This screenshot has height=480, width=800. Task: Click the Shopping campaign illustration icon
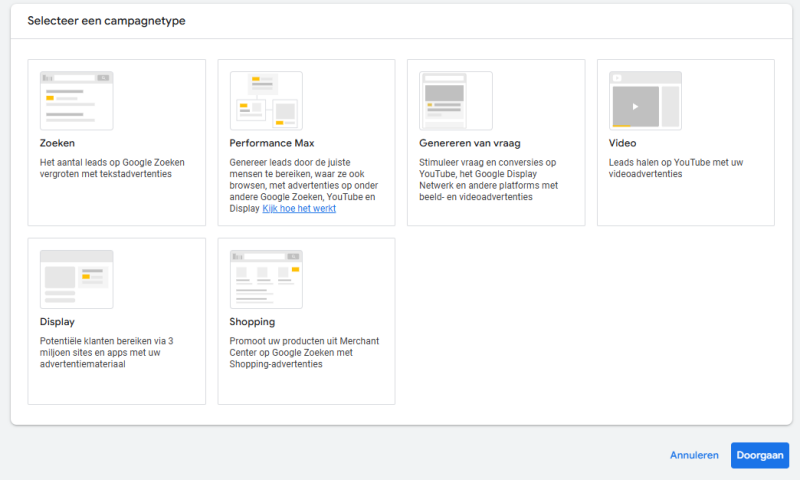click(266, 279)
